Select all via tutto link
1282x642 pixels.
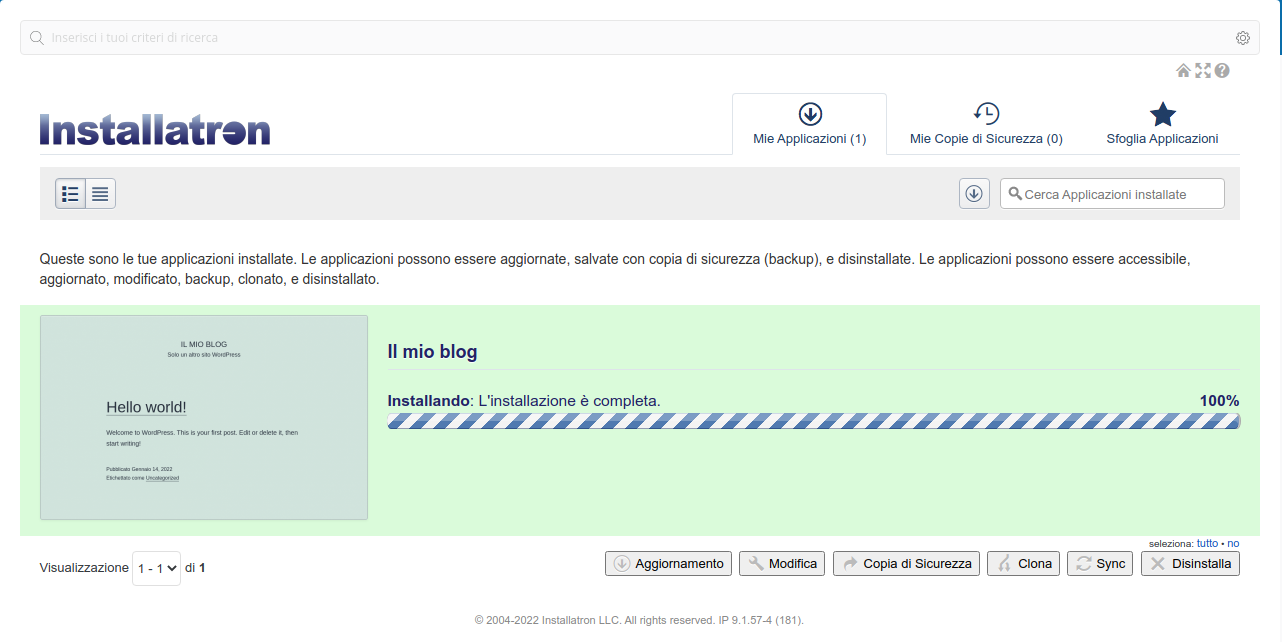click(x=1207, y=543)
